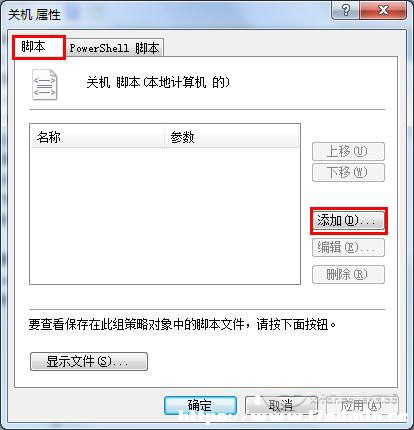Viewport: 414px width, 430px height.
Task: Click the 应用(A) button
Action: click(x=361, y=405)
